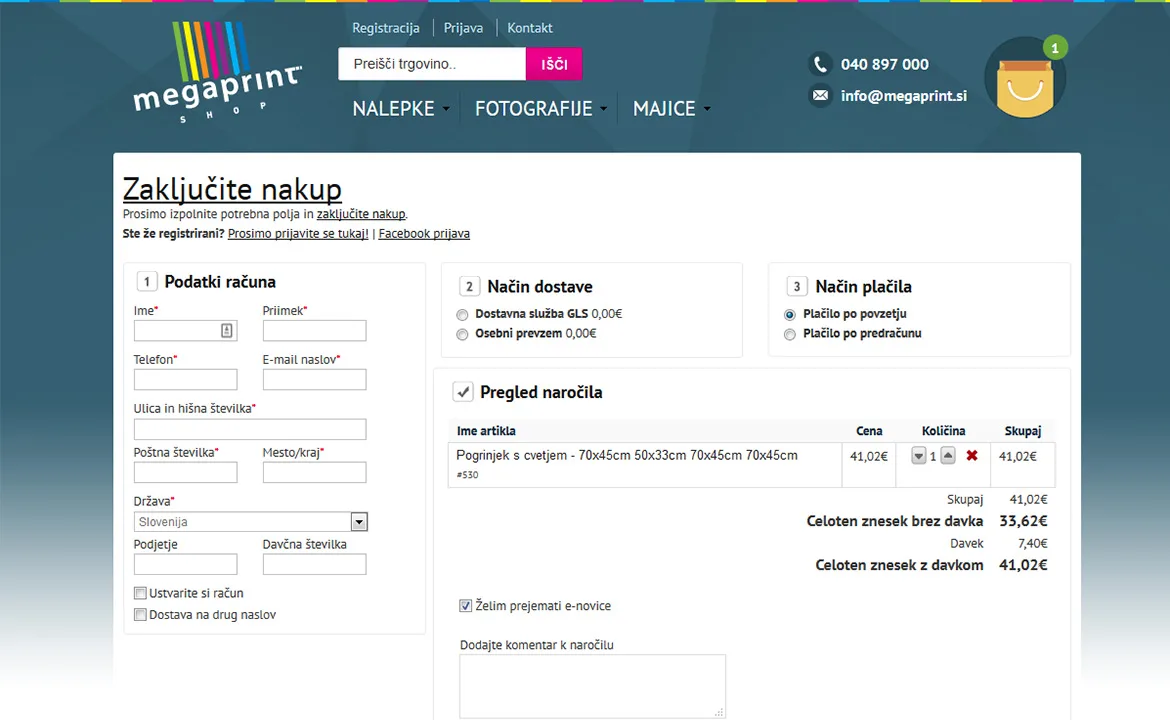Open the yellow shopping bag cart icon
The width and height of the screenshot is (1170, 720).
(1024, 80)
